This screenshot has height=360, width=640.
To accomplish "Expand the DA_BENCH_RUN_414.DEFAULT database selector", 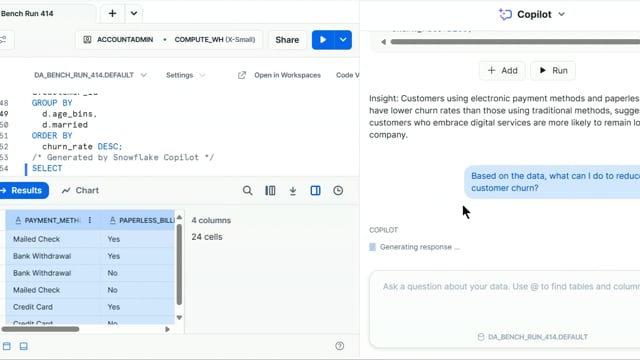I will pos(90,75).
